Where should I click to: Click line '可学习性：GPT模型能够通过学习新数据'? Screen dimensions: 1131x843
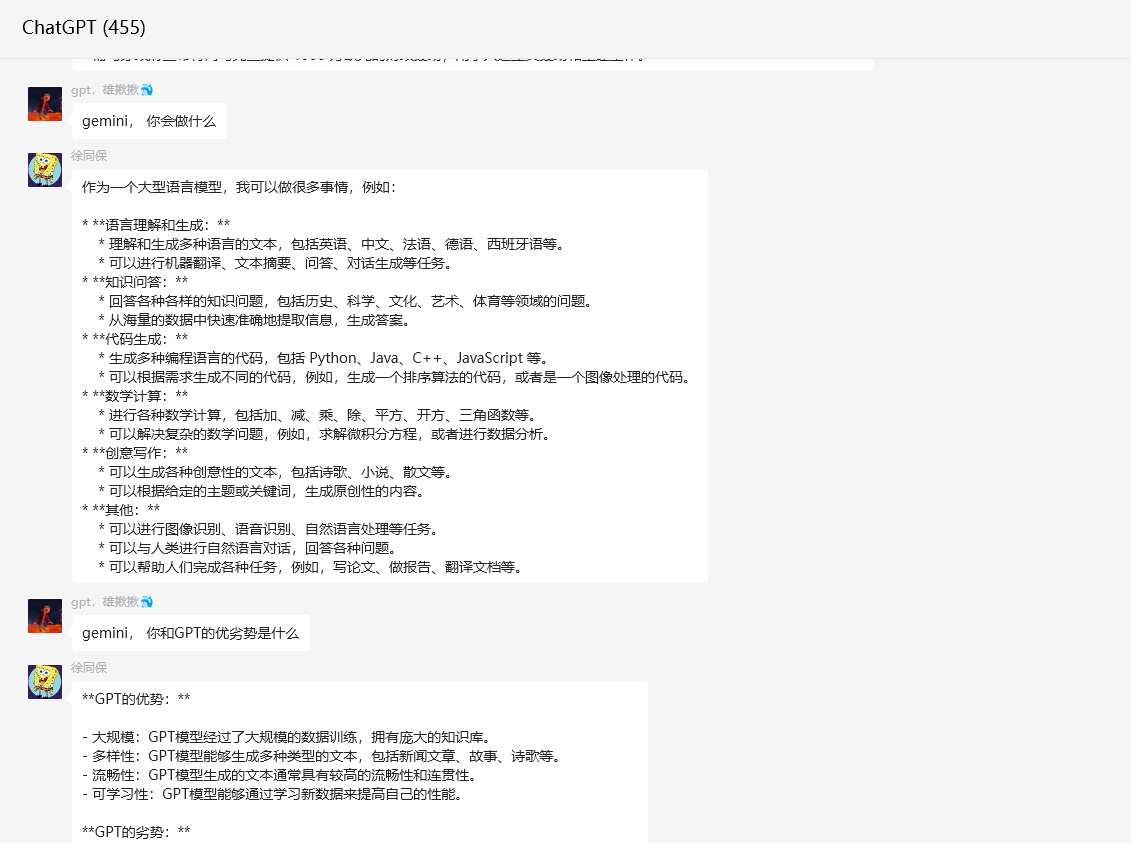point(273,794)
